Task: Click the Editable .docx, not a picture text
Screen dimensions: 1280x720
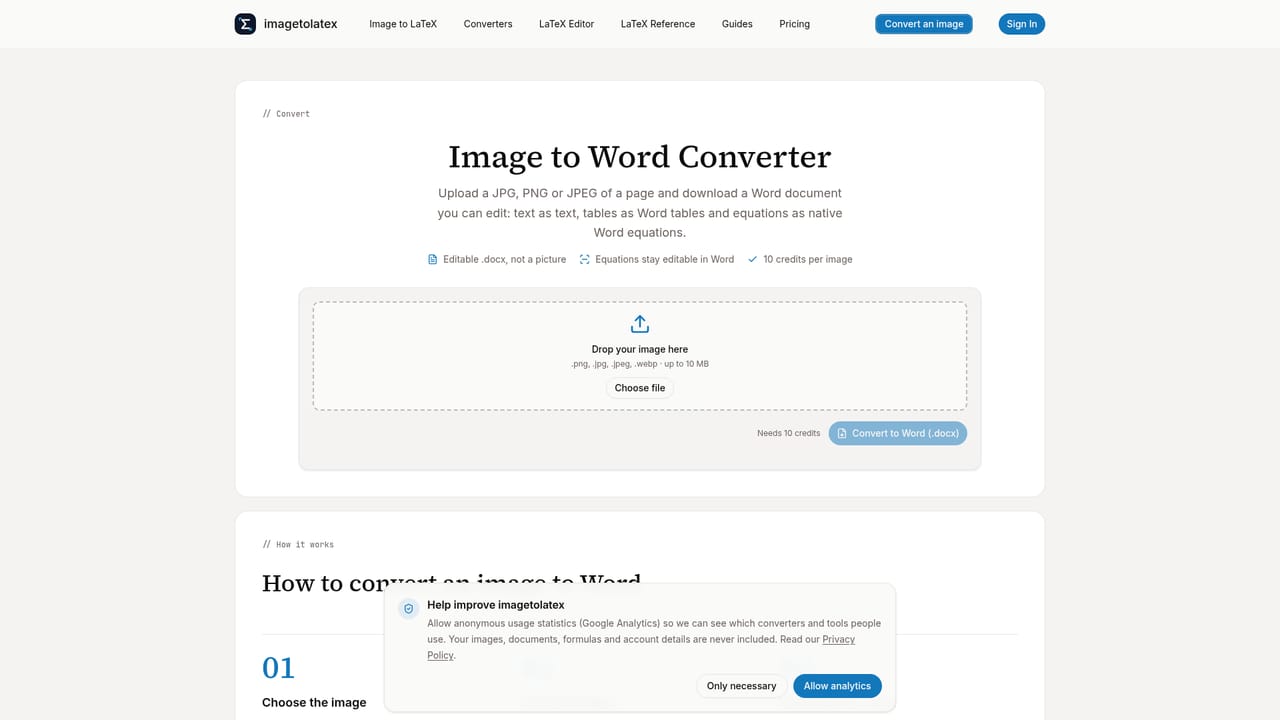Action: 505,259
